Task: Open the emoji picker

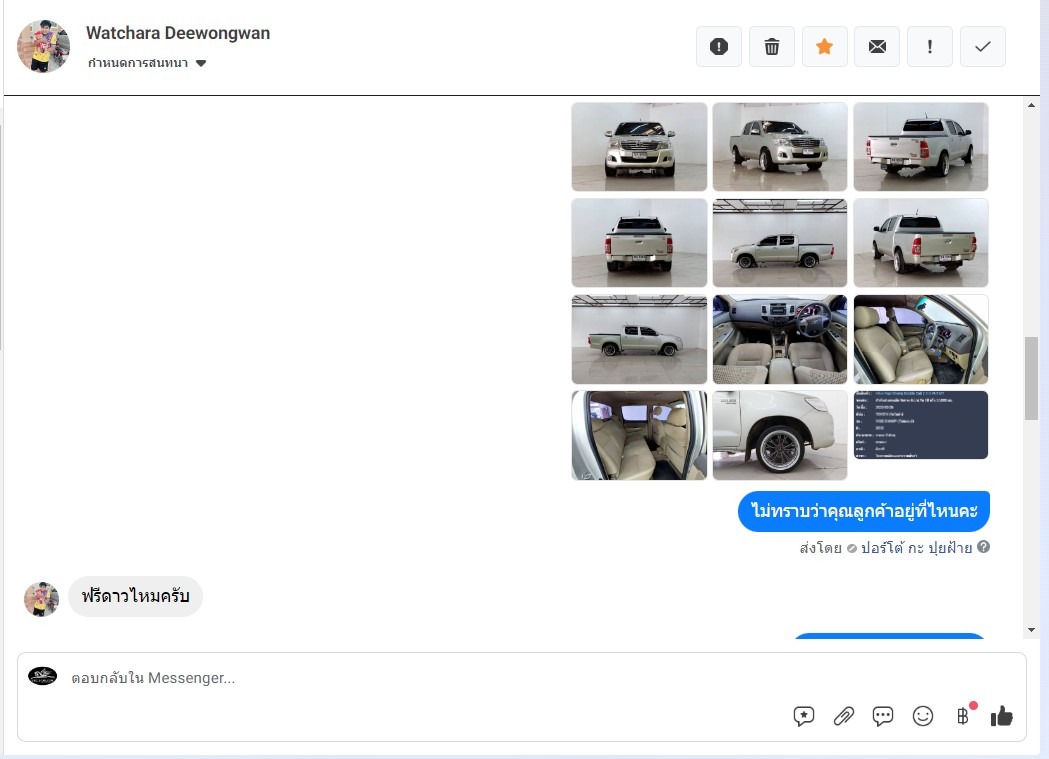Action: (922, 716)
